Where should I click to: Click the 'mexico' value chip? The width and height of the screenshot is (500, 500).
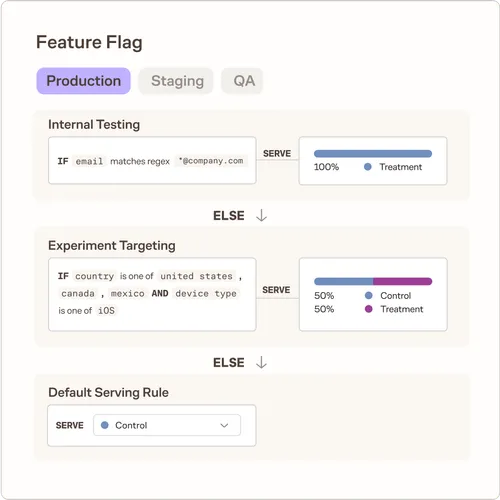point(128,293)
